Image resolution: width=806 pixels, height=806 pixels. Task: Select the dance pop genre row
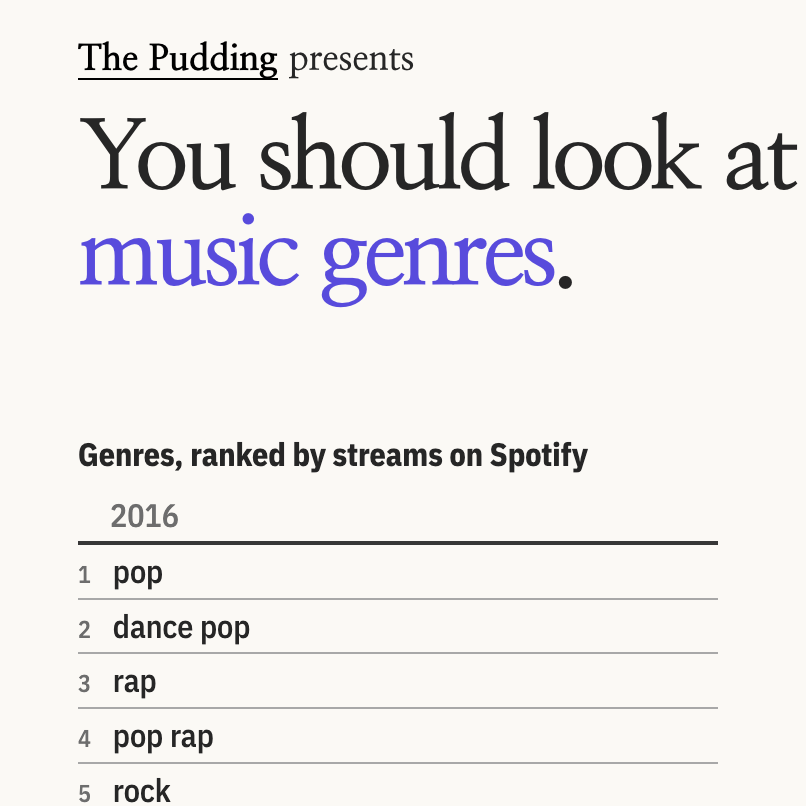click(x=398, y=627)
